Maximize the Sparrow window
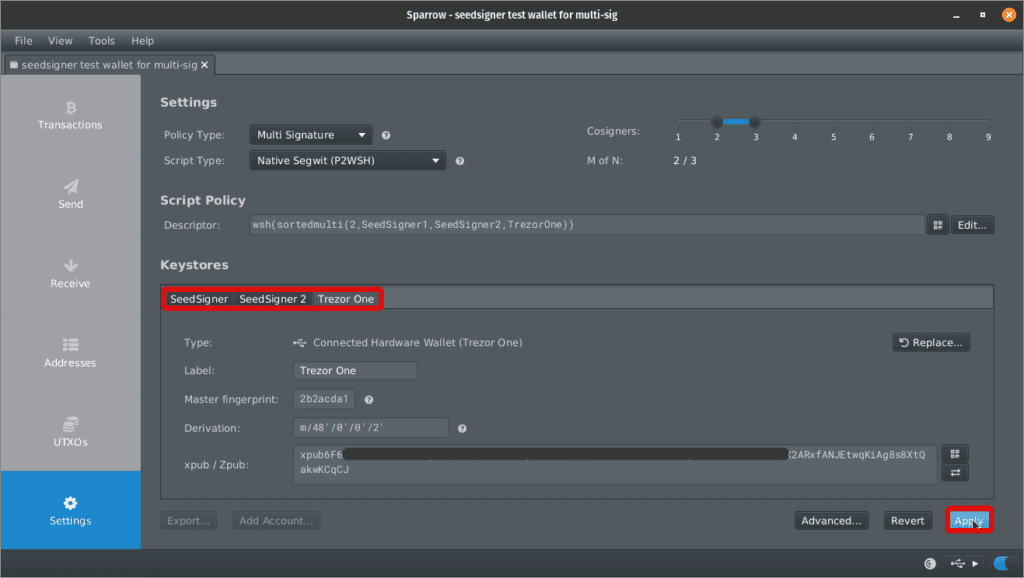Screen dimensions: 1024x578 pos(982,15)
